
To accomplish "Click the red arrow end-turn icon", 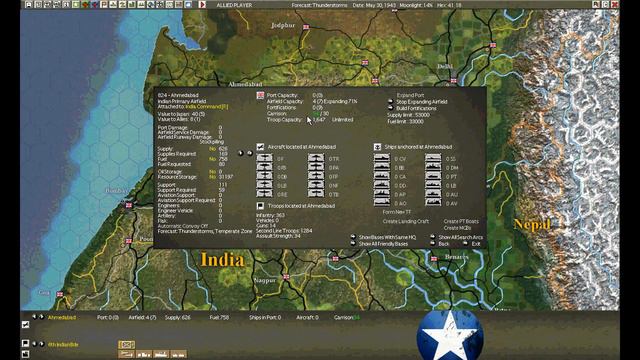I will (202, 4).
